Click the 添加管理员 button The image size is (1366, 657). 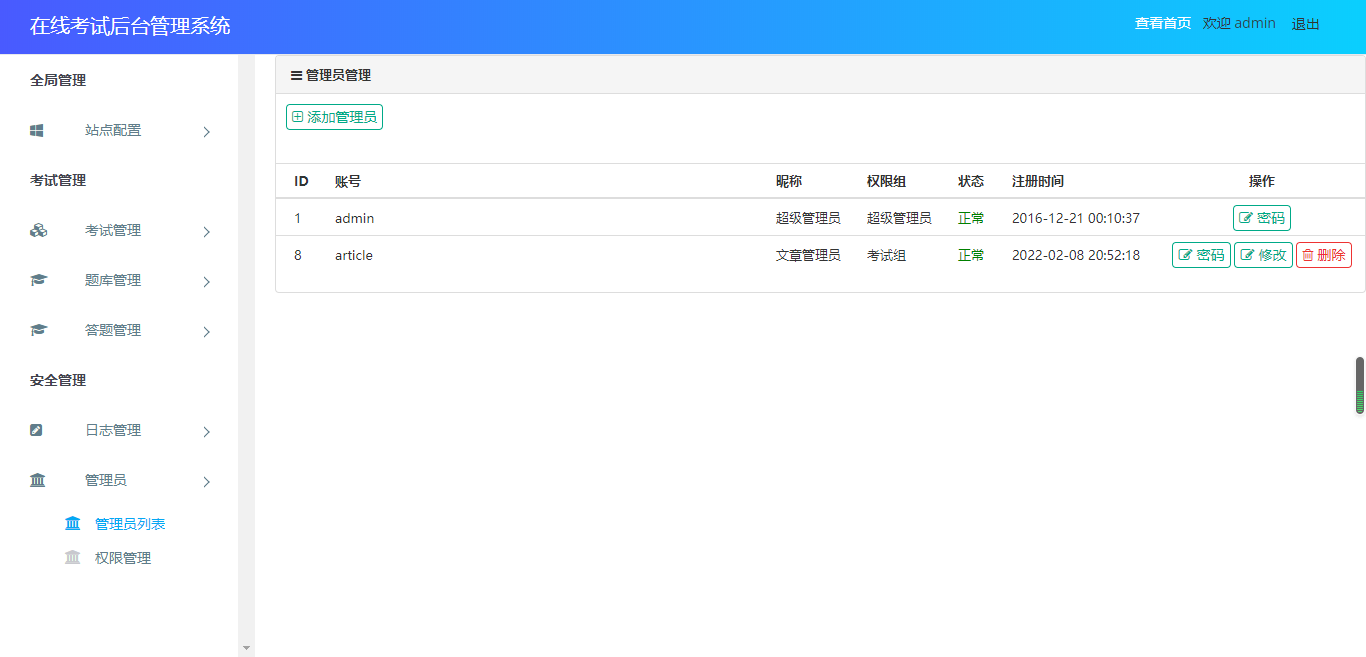[x=334, y=117]
